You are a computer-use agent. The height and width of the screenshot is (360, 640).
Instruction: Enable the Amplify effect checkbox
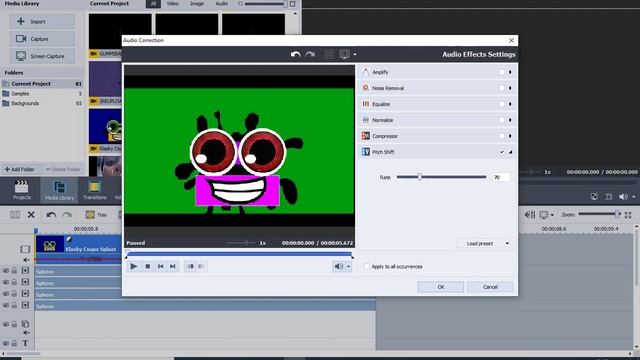coord(502,72)
